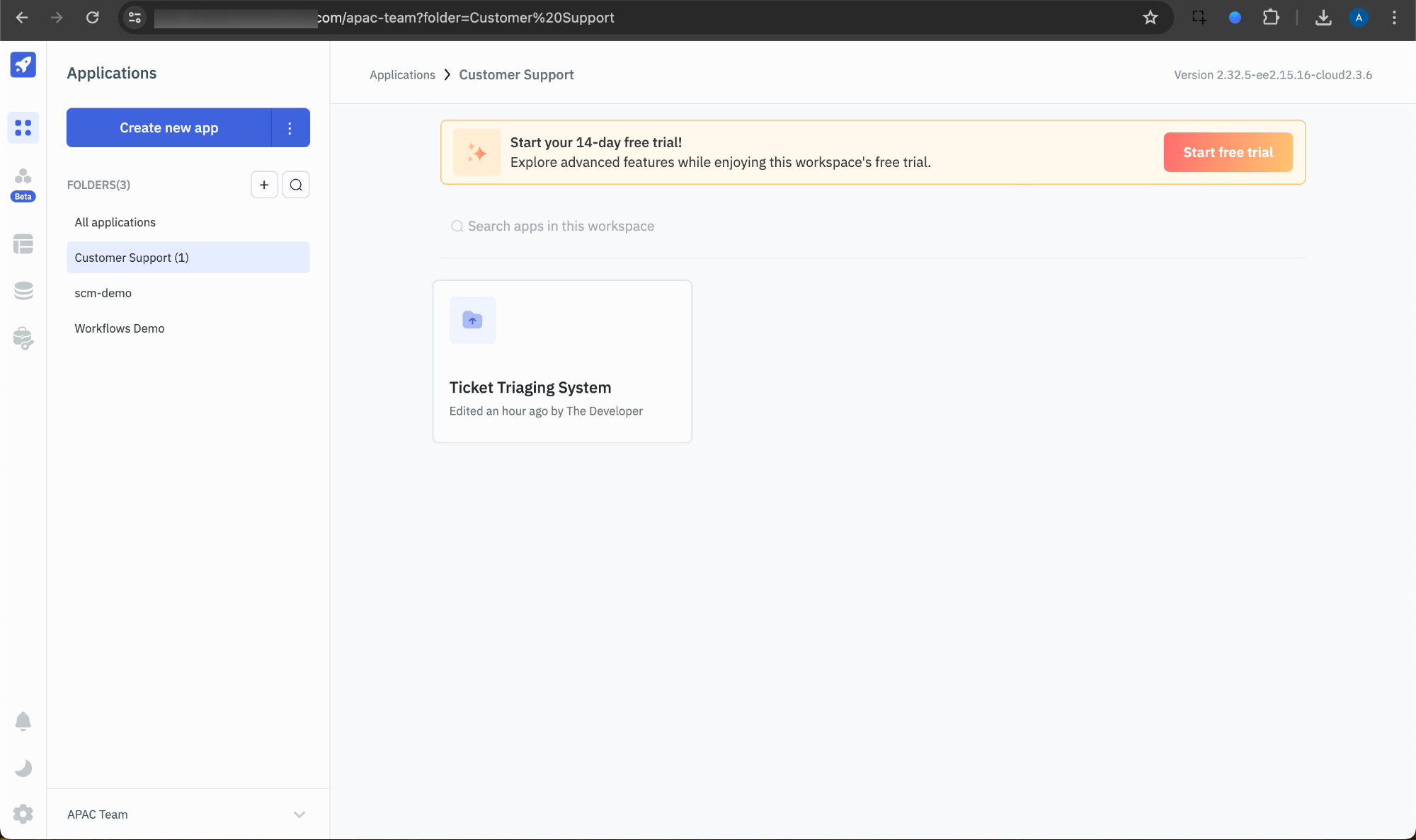1416x840 pixels.
Task: Open the Beta modules icon
Action: (23, 184)
